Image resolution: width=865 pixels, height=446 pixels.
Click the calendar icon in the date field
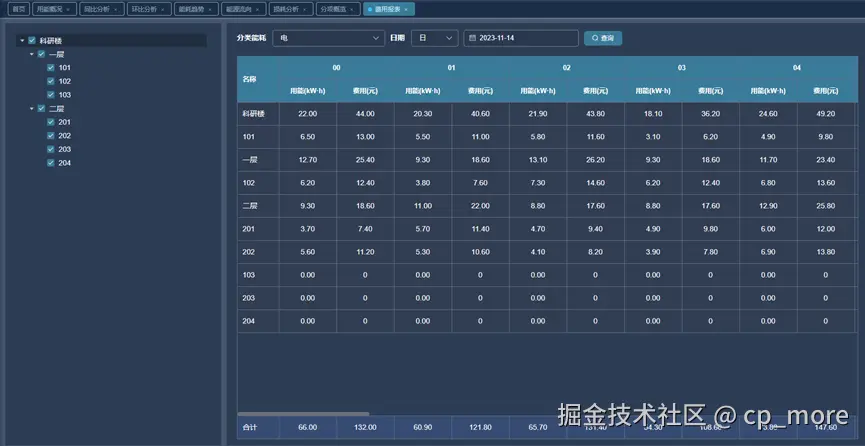pos(473,38)
